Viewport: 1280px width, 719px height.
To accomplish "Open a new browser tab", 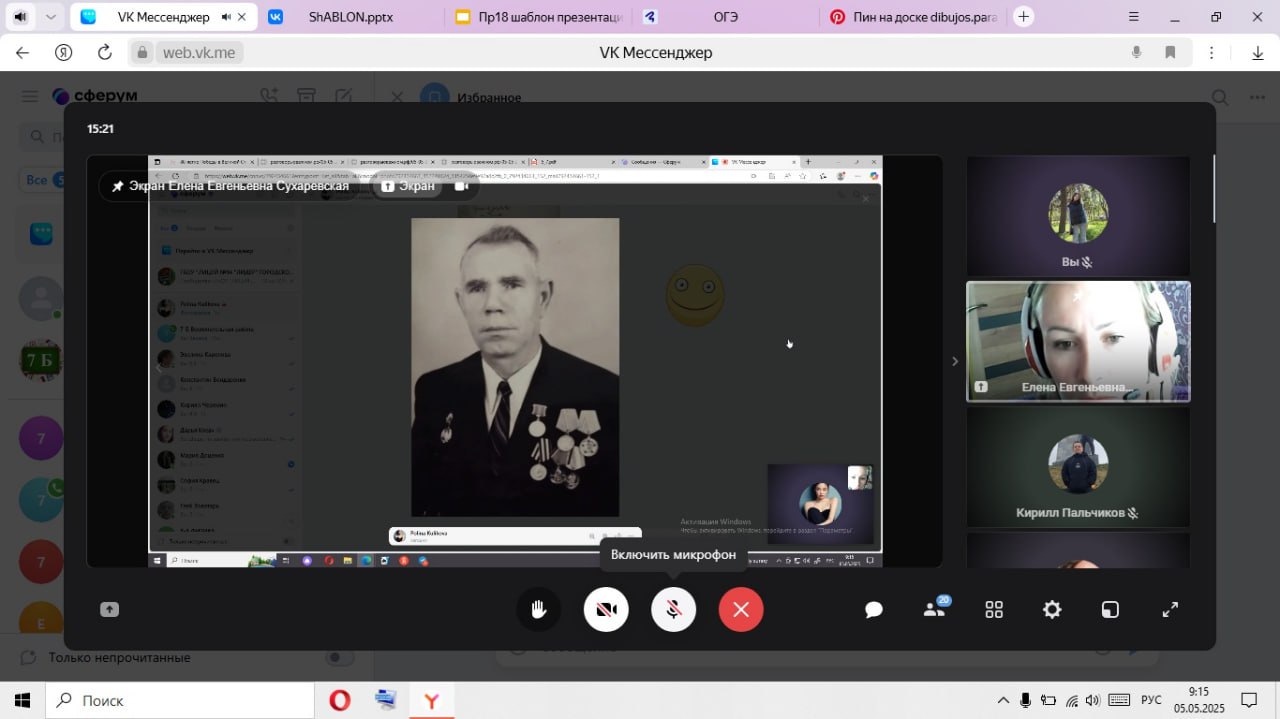I will 1023,17.
